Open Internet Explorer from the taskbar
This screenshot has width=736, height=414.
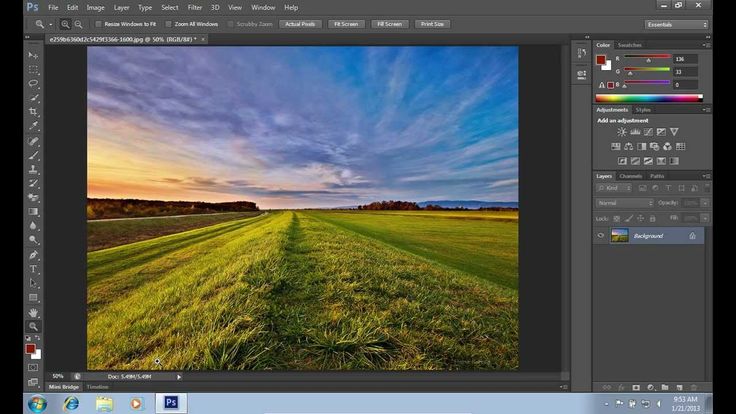point(71,403)
